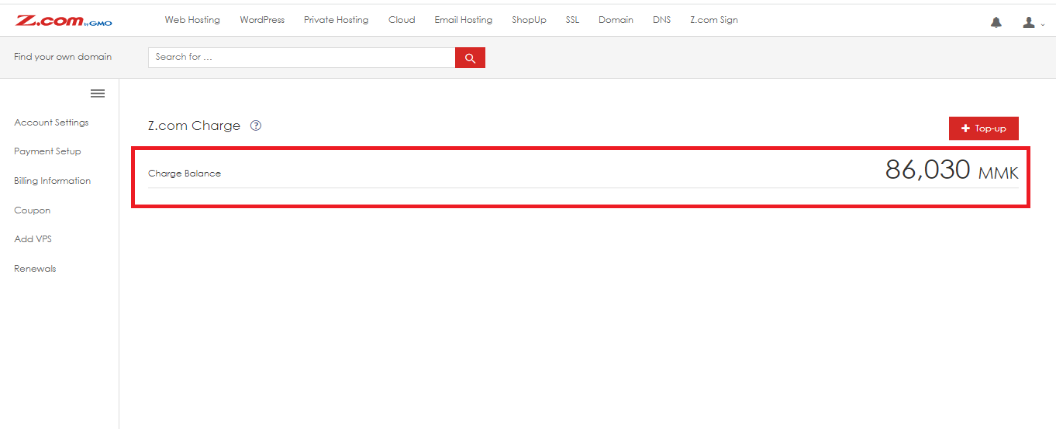
Task: Open Account Settings in sidebar
Action: click(51, 123)
